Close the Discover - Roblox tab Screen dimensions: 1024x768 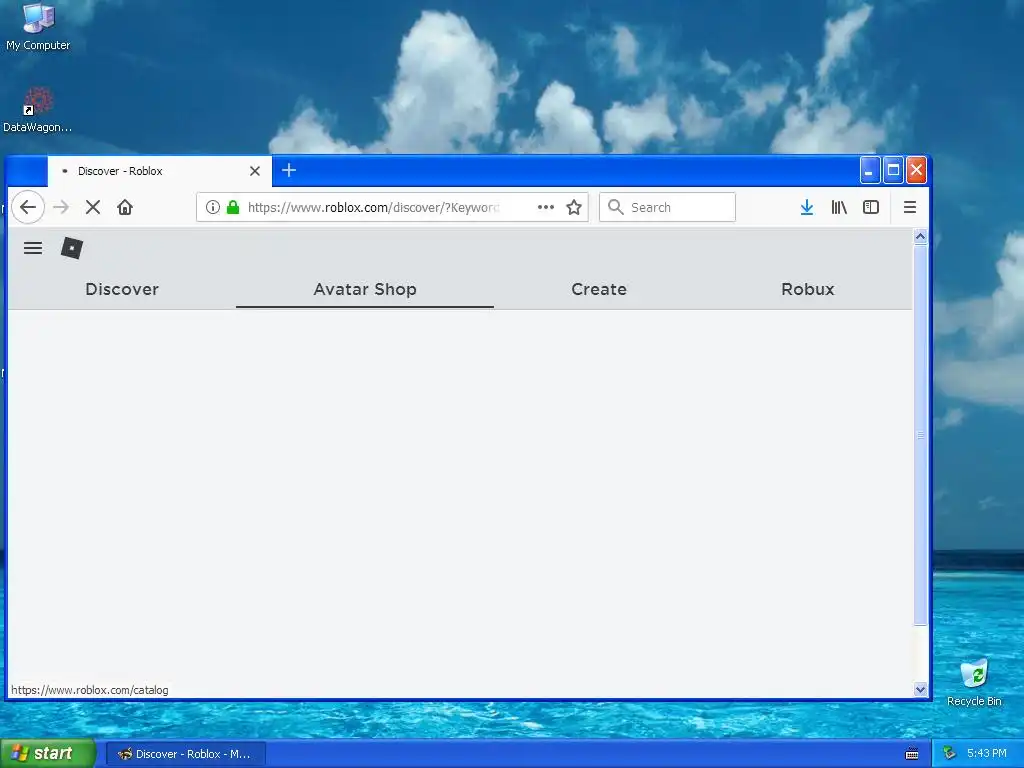[255, 171]
